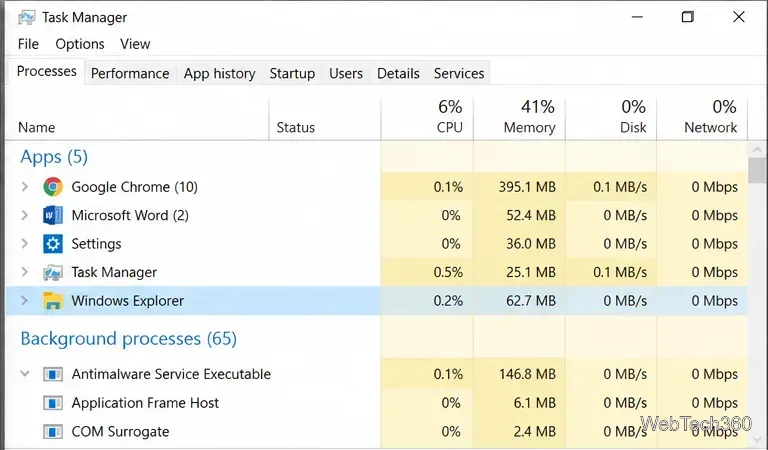768x450 pixels.
Task: Select Antimalware Service Executable name
Action: (x=171, y=374)
